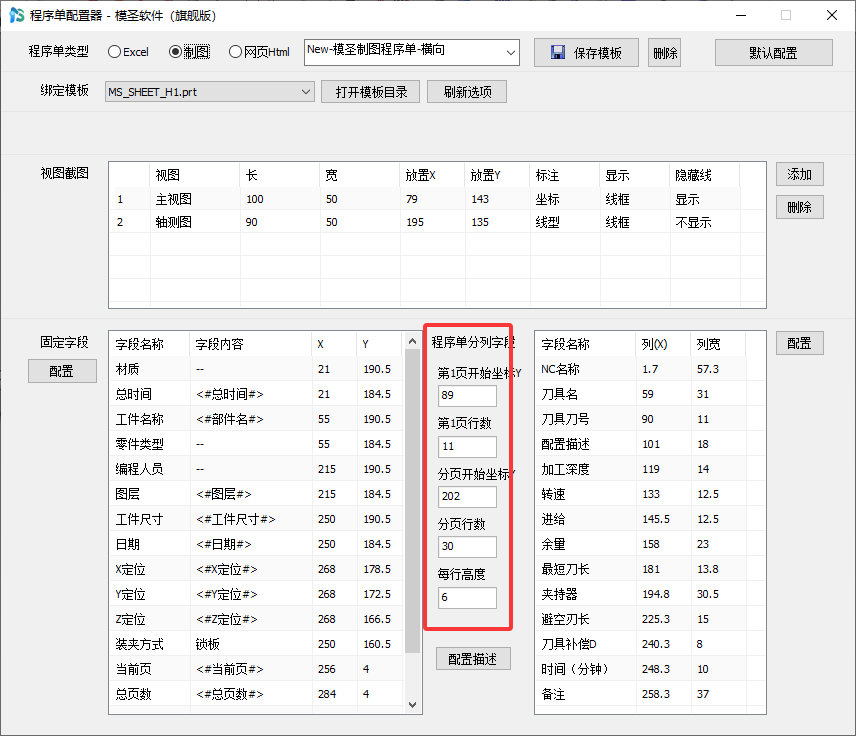Select the X定位 fixed field row
This screenshot has width=856, height=736.
coord(257,569)
